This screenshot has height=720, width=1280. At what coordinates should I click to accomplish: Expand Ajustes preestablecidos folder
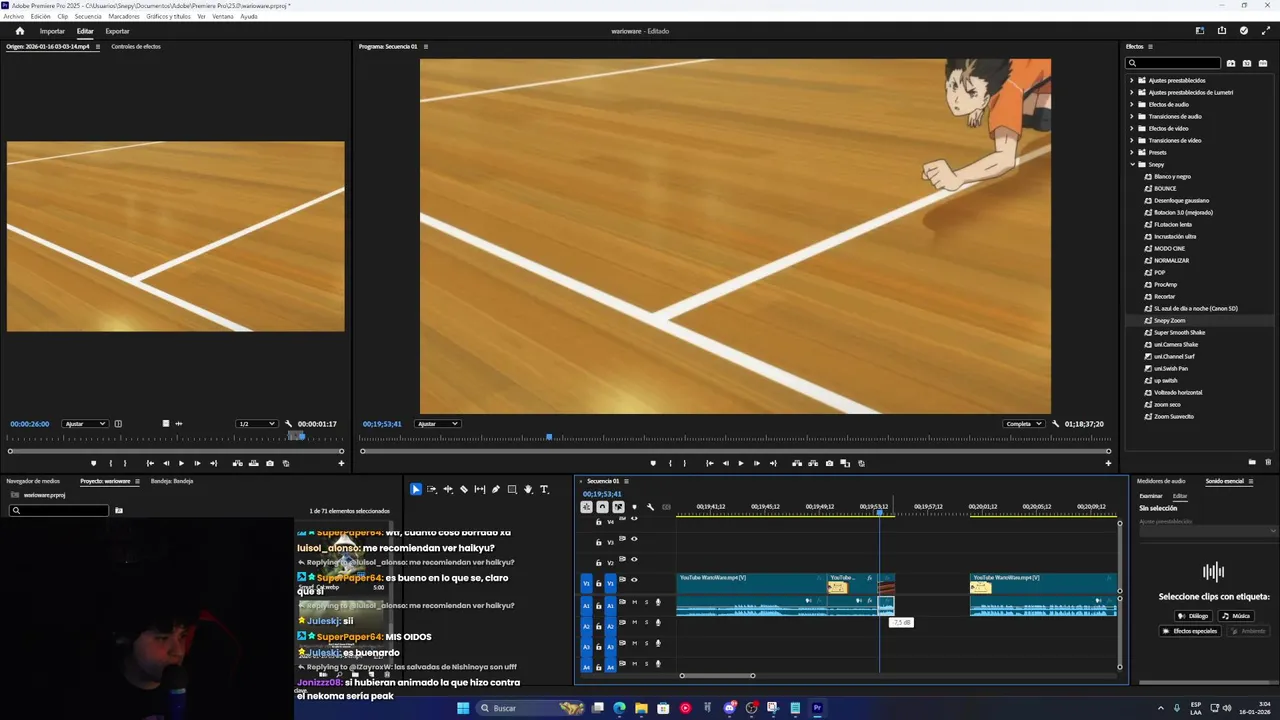click(1132, 80)
